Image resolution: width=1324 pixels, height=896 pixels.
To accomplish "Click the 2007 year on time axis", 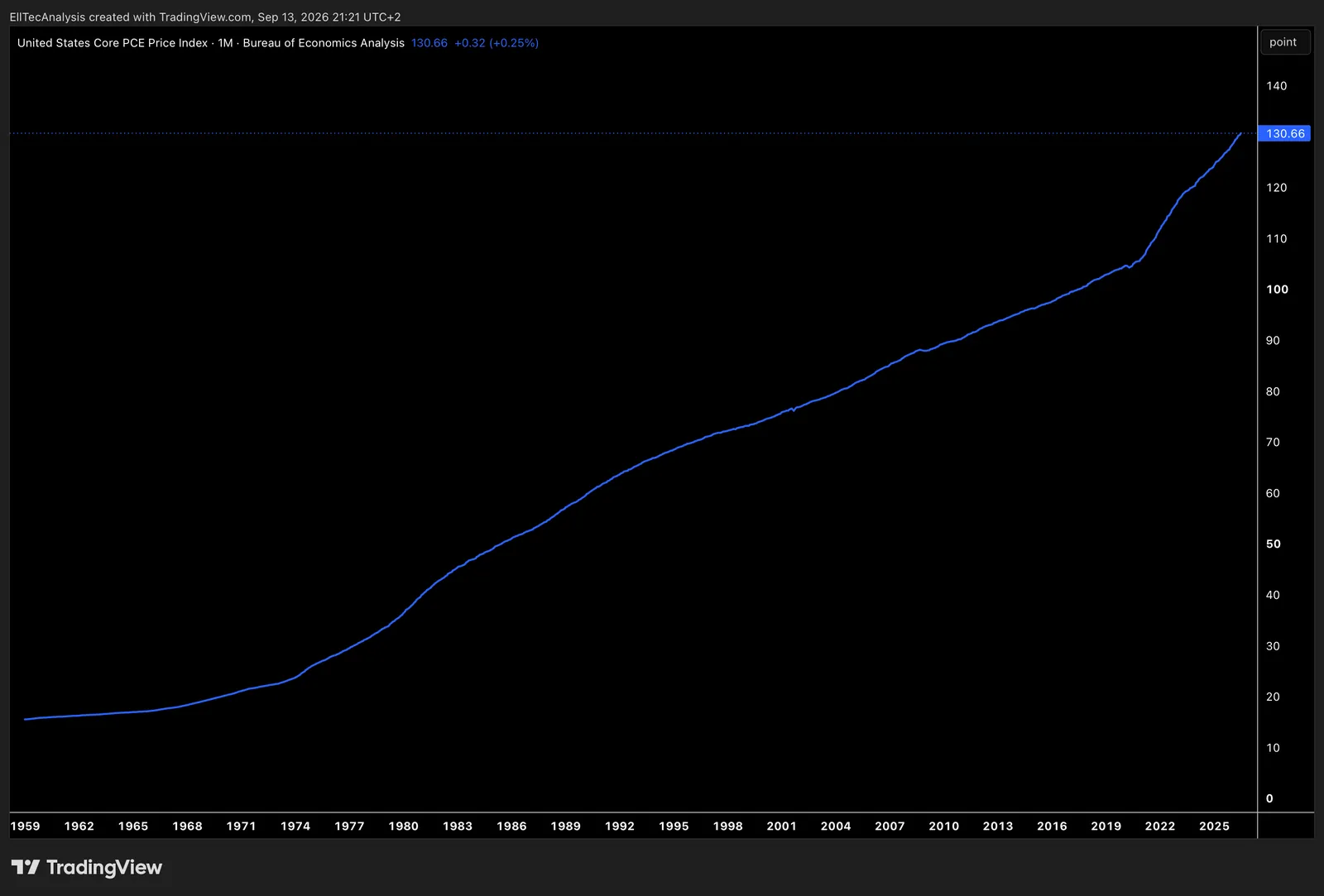I will click(x=890, y=826).
